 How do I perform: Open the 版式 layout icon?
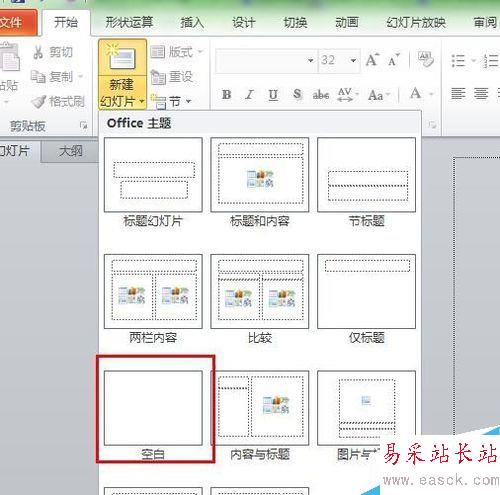158,52
